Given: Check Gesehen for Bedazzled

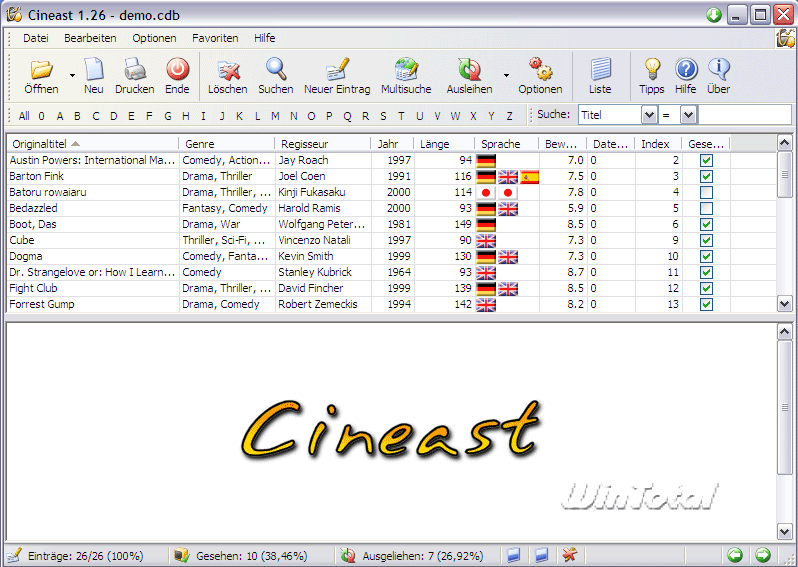Looking at the screenshot, I should [706, 209].
